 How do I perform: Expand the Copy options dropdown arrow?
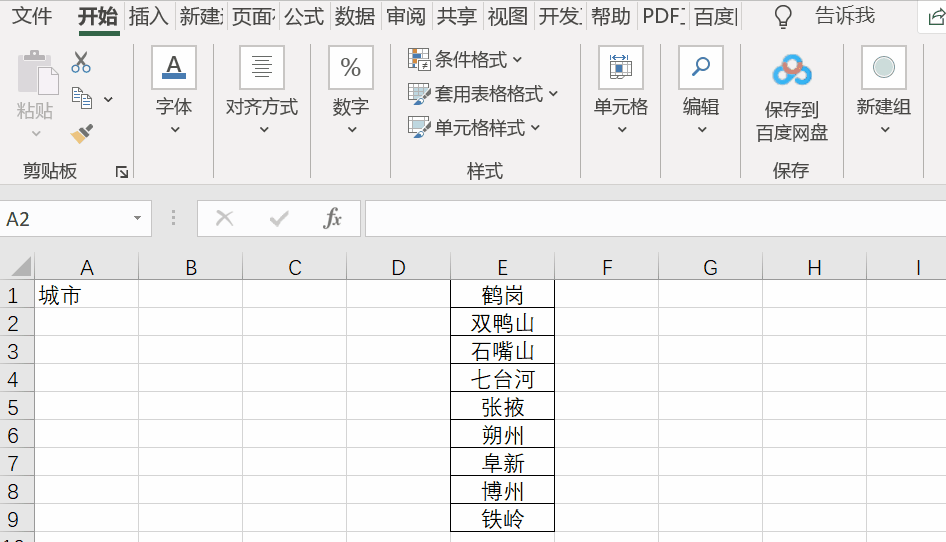(x=108, y=100)
